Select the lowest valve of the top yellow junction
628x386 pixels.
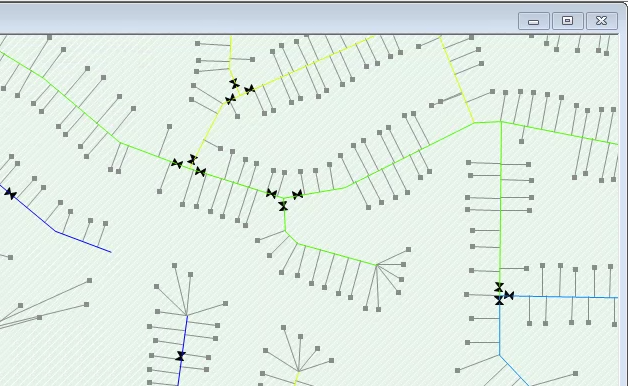tap(230, 99)
